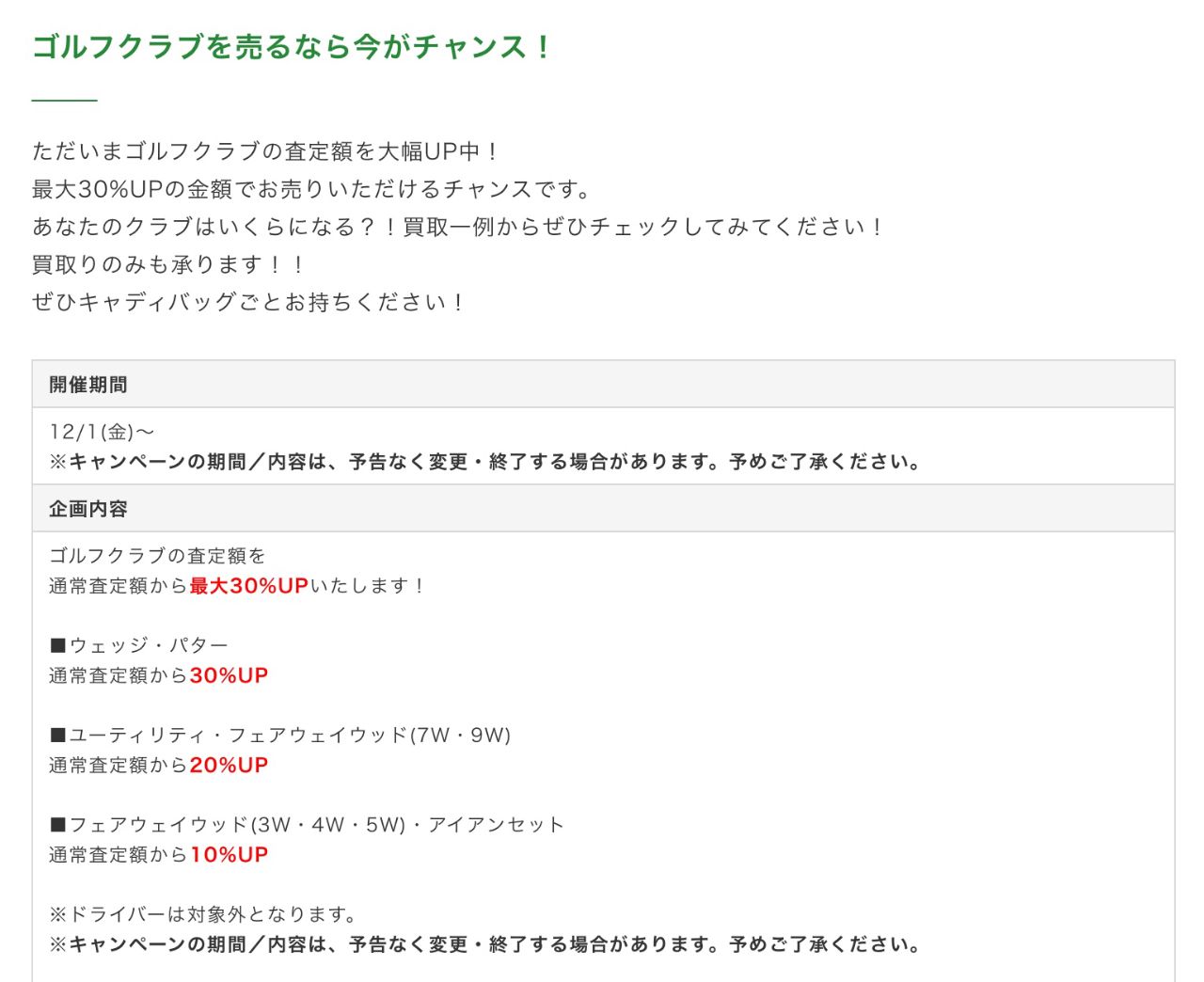Click the 開催期間 table header
This screenshot has width=1204, height=982.
coord(88,385)
